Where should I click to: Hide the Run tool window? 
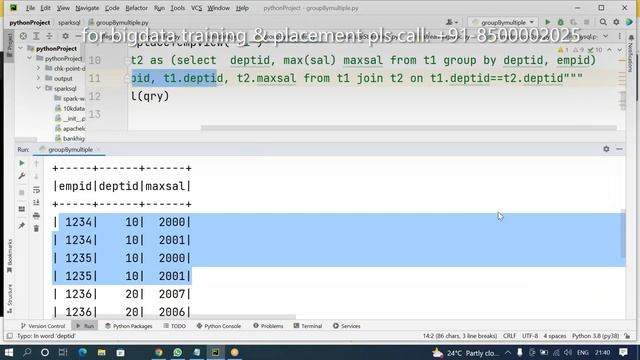619,149
